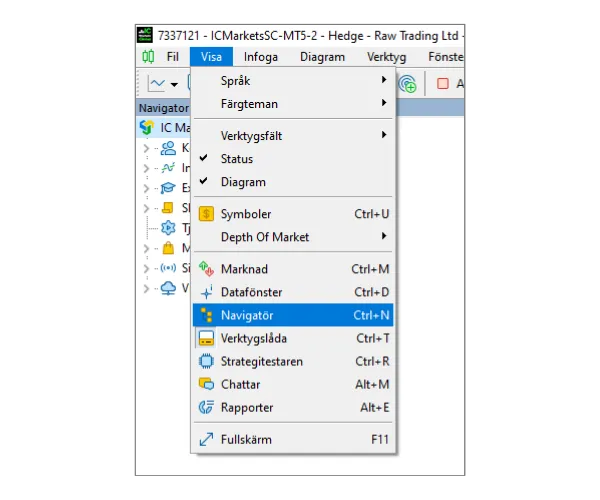Screen dimensions: 600x500
Task: Launch Strategitestaren from the menu
Action: pyautogui.click(x=261, y=361)
